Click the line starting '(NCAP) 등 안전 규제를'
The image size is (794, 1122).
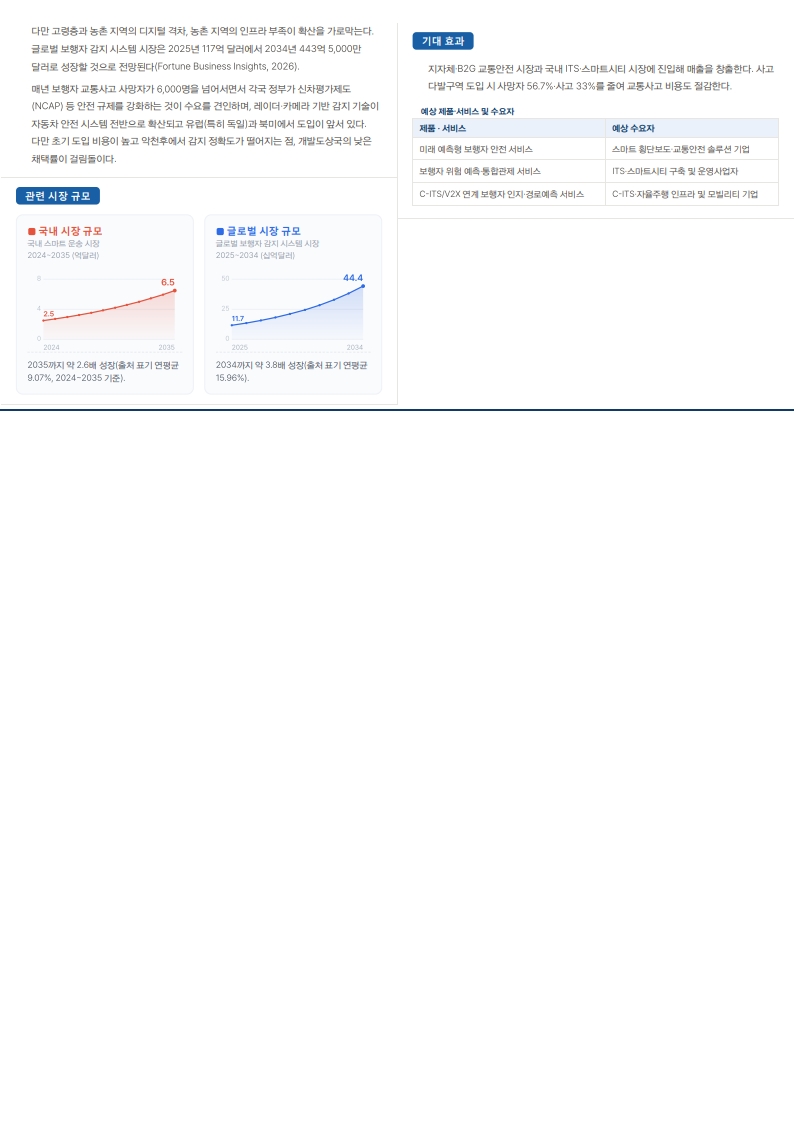click(205, 107)
